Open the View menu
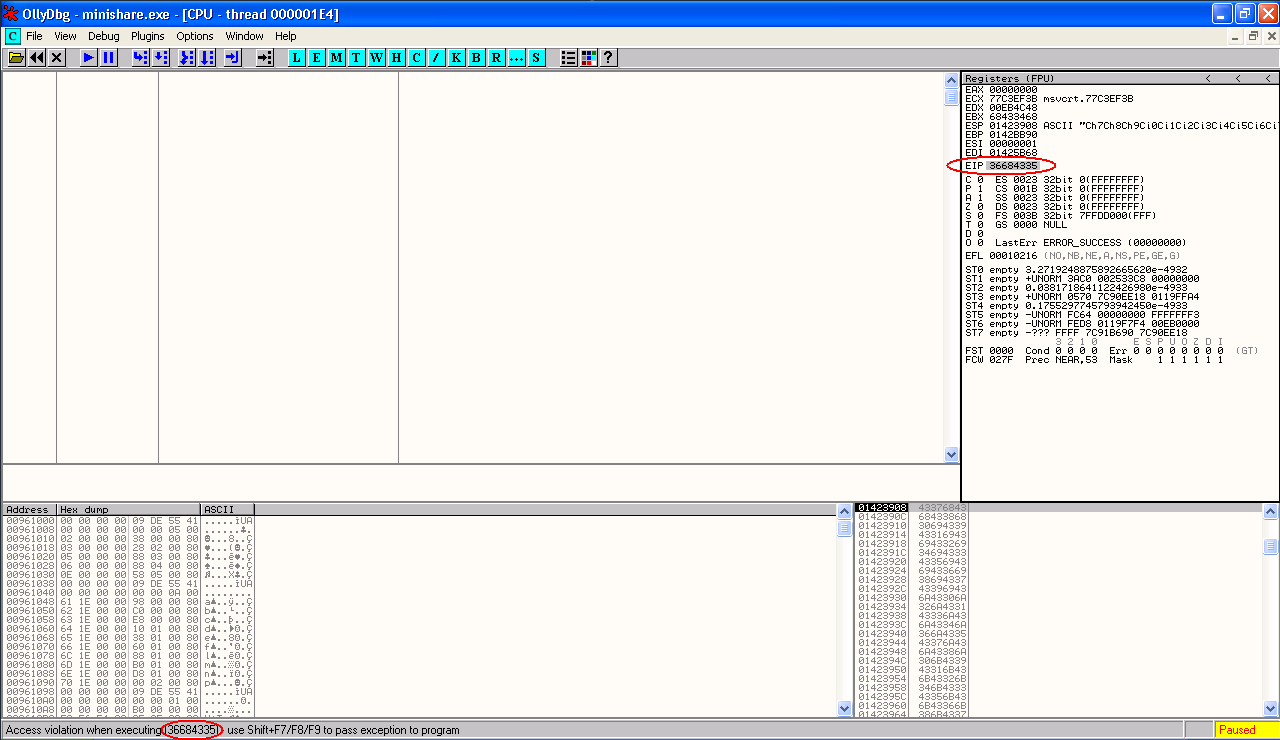This screenshot has width=1280, height=740. pyautogui.click(x=65, y=36)
